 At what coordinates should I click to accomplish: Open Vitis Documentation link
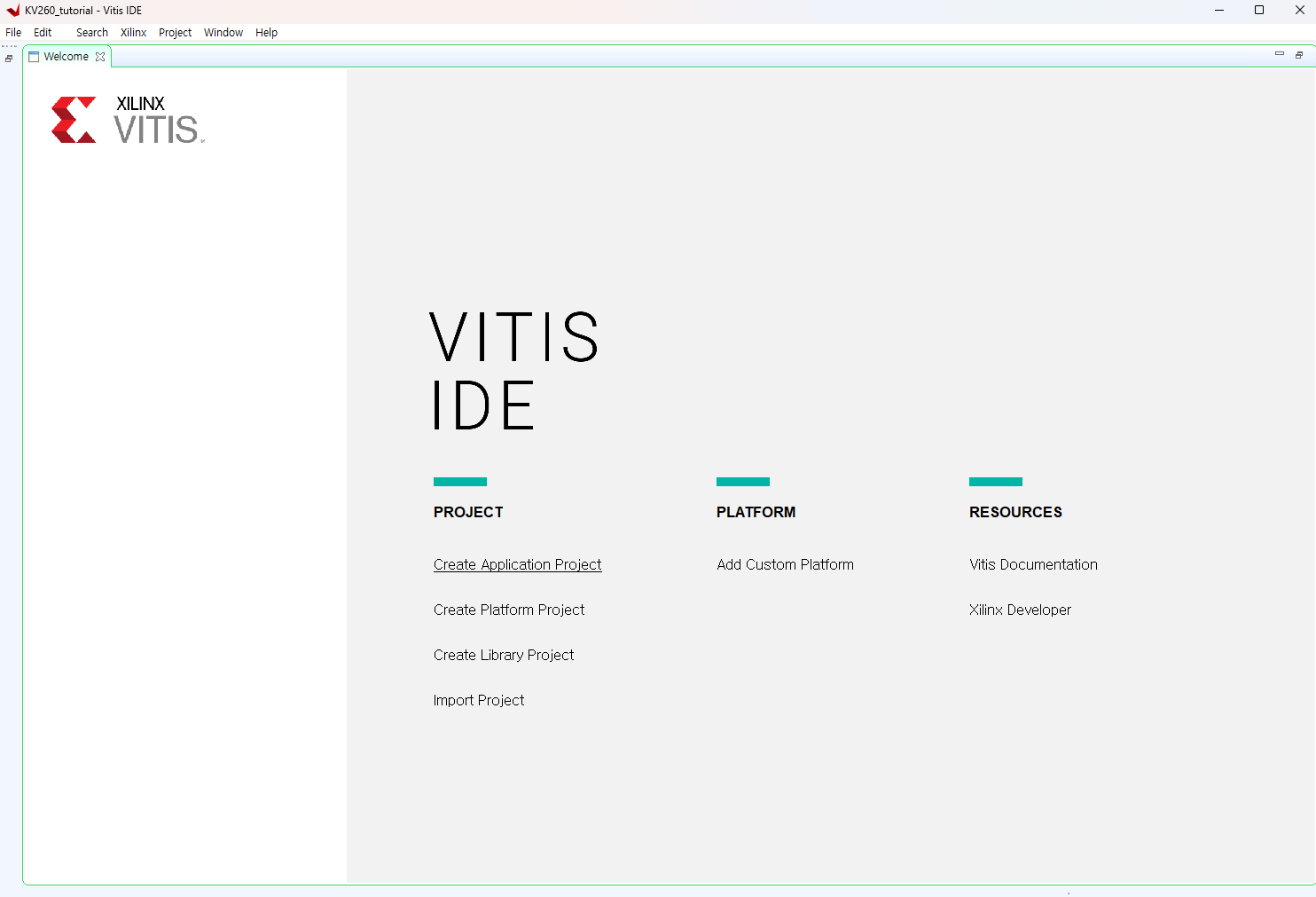coord(1033,564)
